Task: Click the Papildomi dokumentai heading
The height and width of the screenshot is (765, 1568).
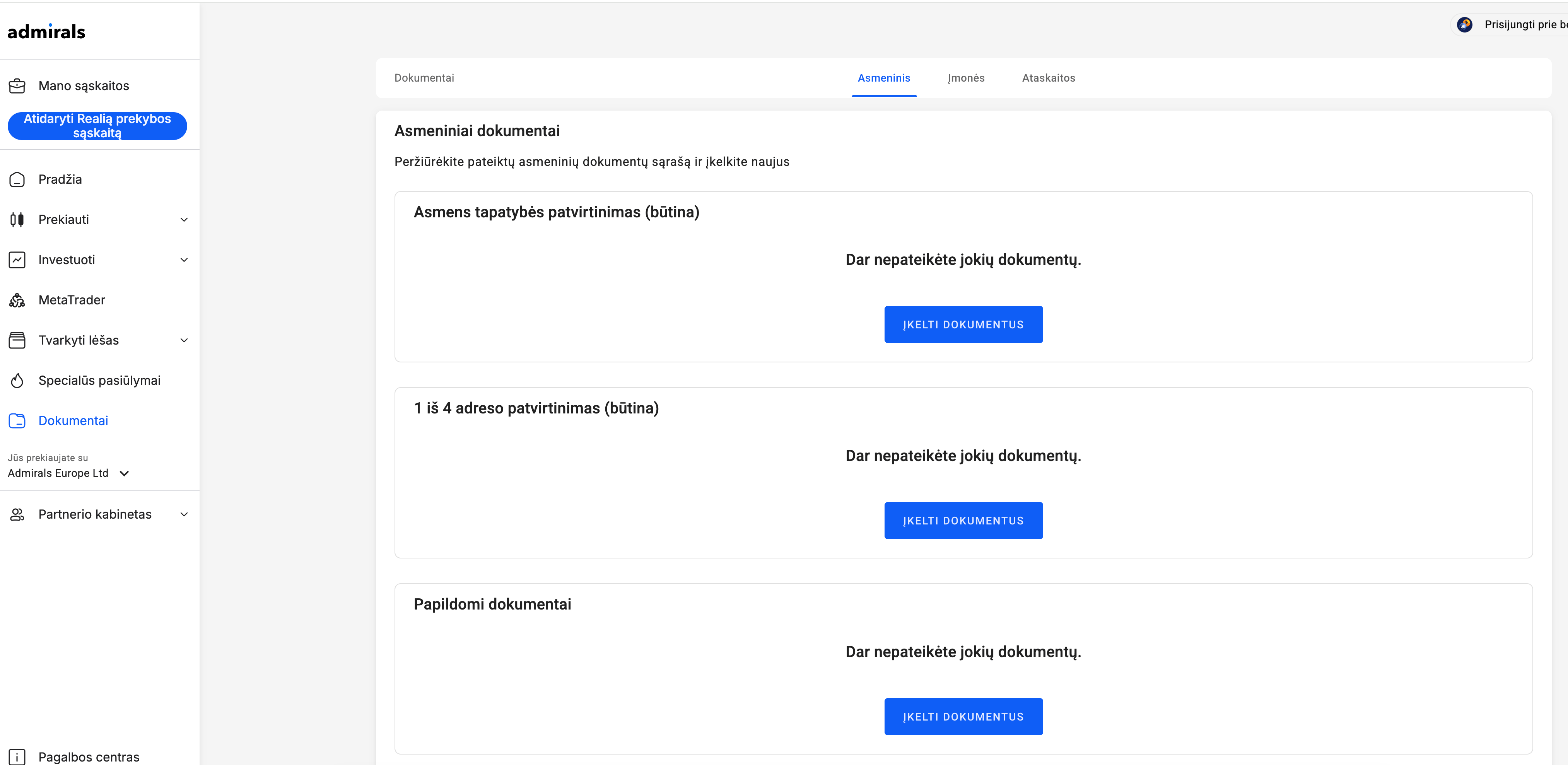Action: (492, 604)
